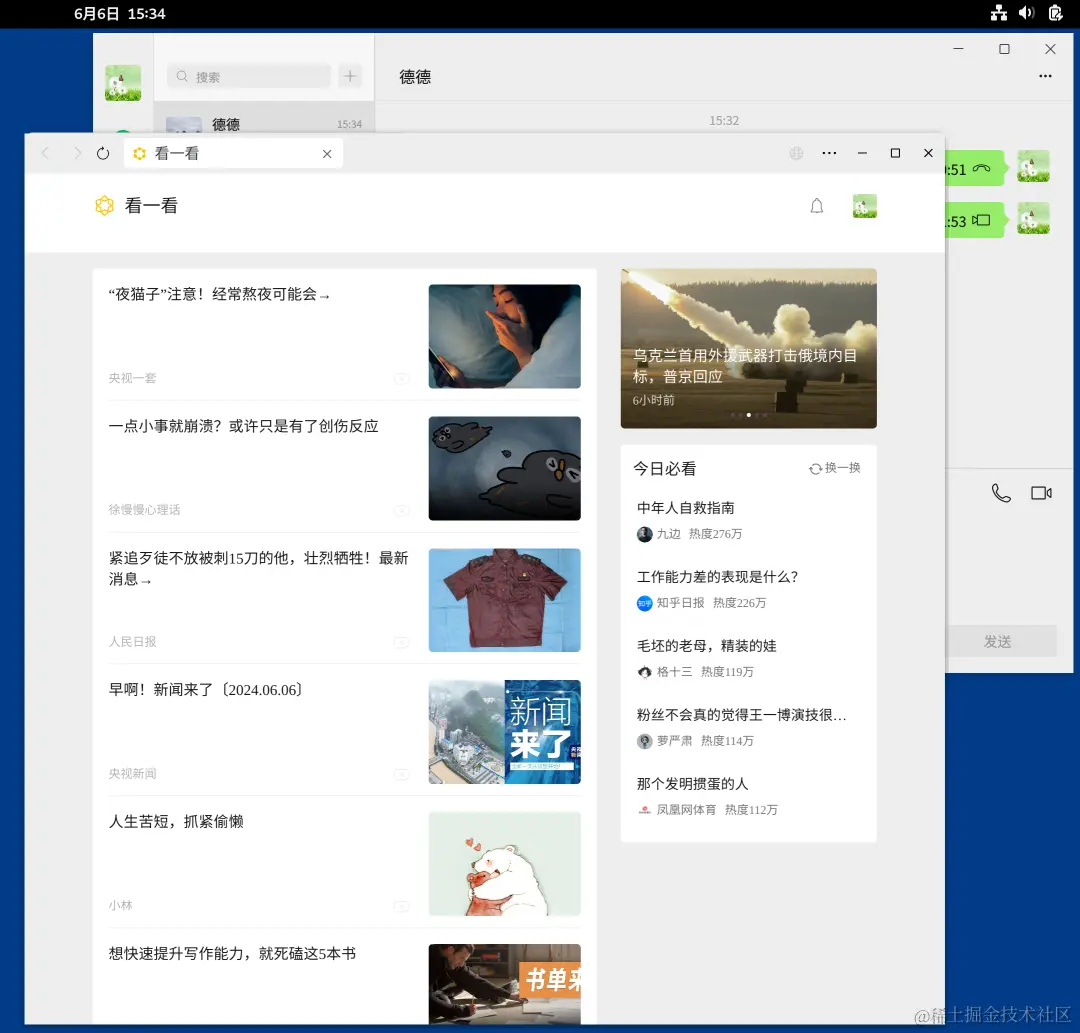This screenshot has width=1080, height=1033.
Task: Open 毛坯的老母，精装的娃
Action: [707, 646]
